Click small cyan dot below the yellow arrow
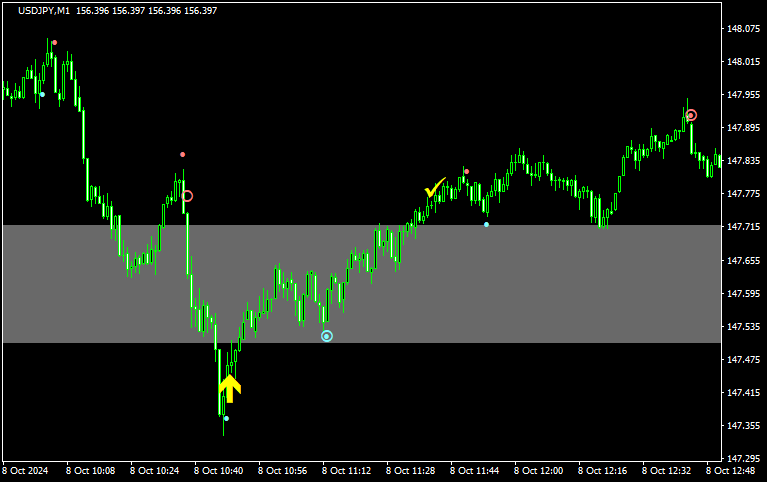 pyautogui.click(x=226, y=418)
